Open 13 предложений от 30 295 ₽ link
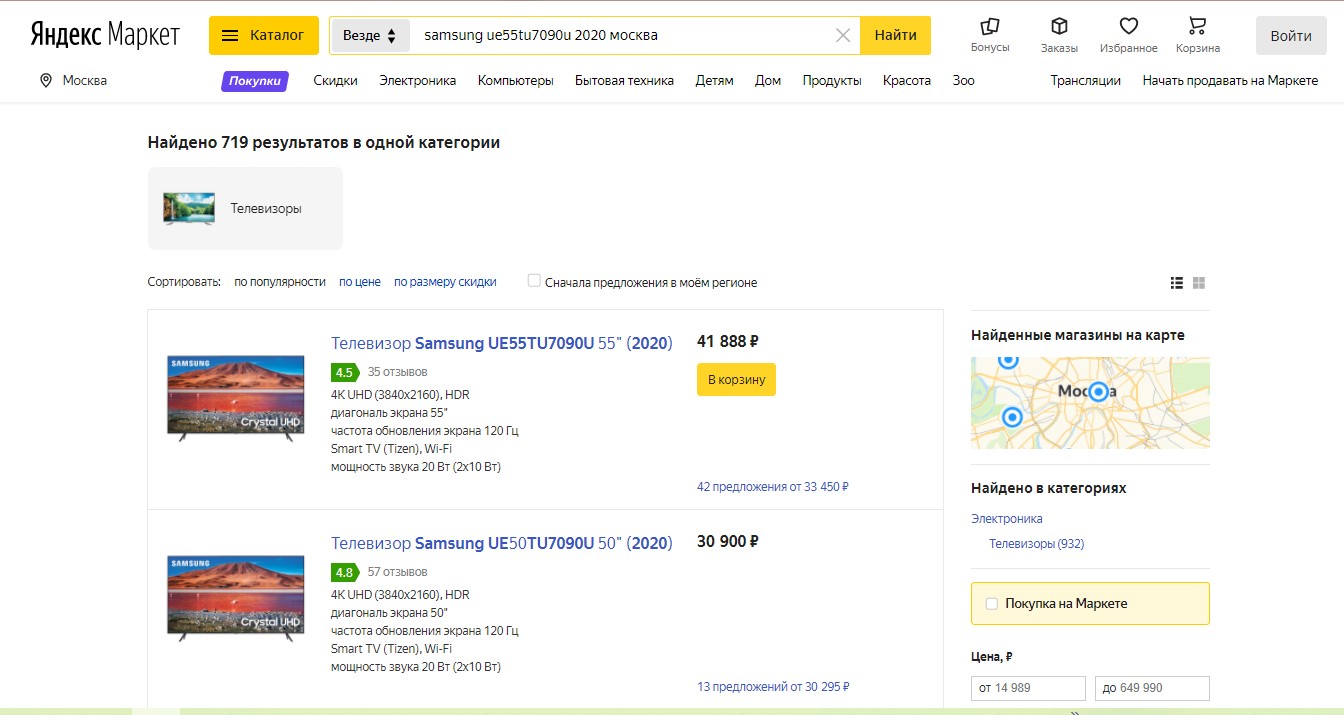The height and width of the screenshot is (715, 1344). (773, 687)
